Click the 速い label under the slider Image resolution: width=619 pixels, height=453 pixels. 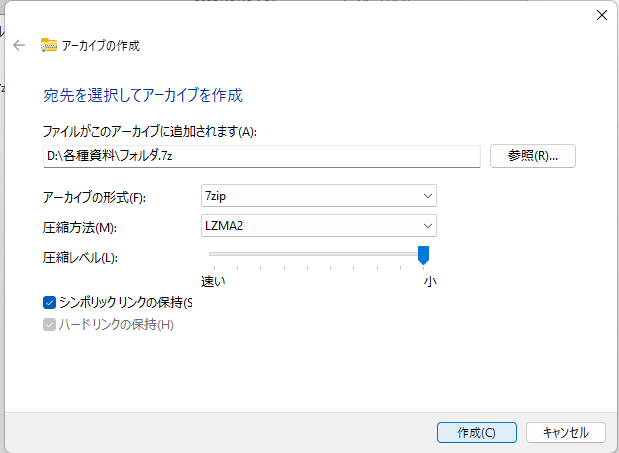point(213,281)
